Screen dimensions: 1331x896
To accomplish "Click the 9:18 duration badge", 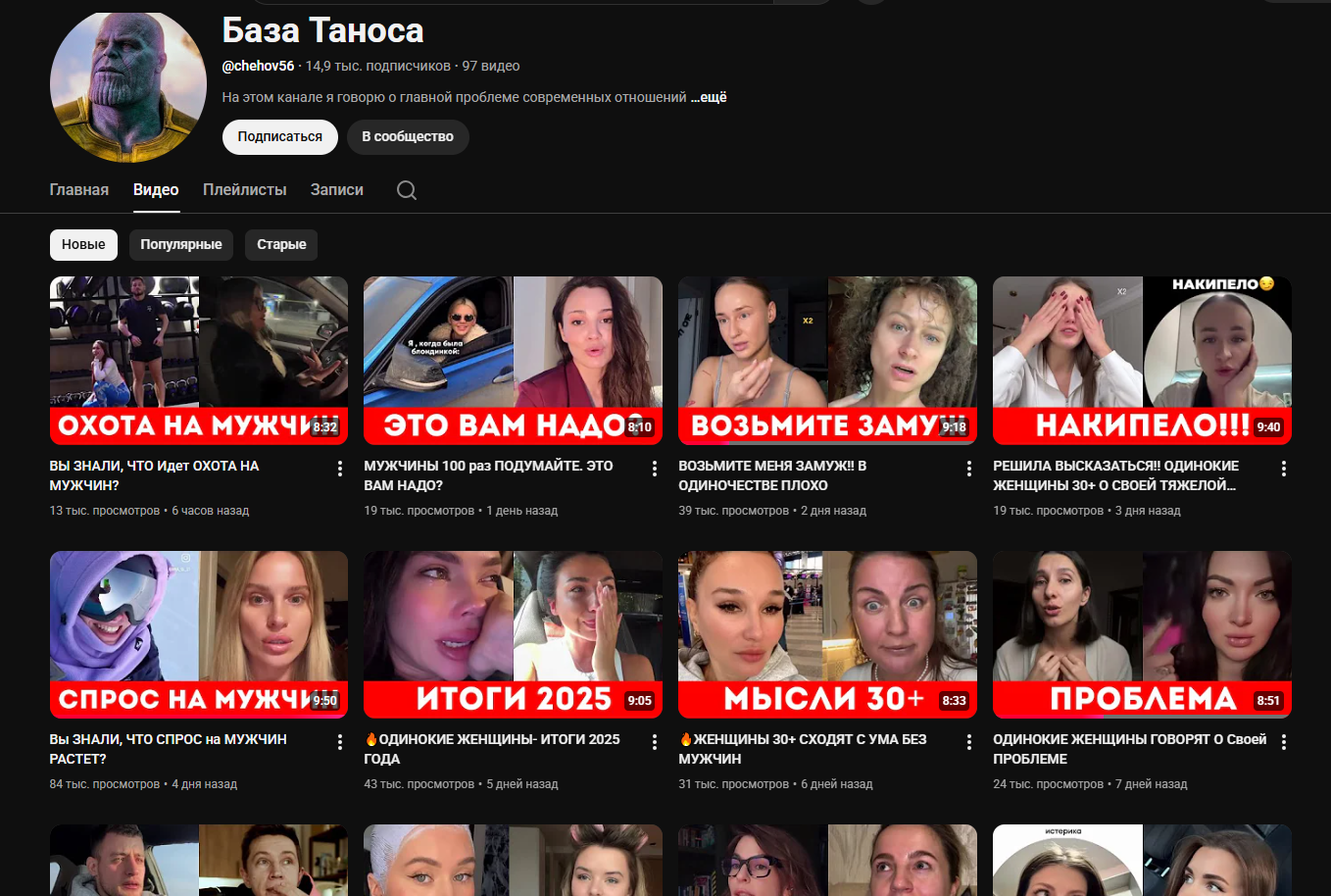I will click(x=955, y=427).
